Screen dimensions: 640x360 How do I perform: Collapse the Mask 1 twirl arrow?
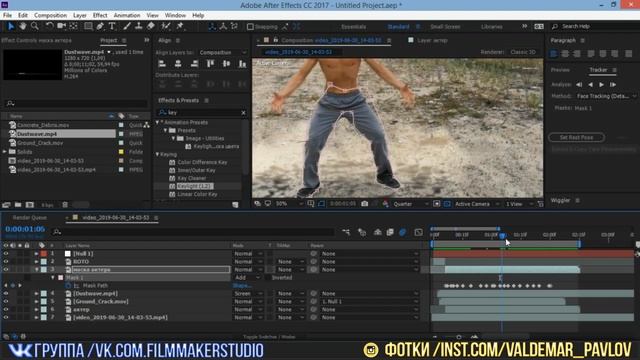click(x=53, y=278)
